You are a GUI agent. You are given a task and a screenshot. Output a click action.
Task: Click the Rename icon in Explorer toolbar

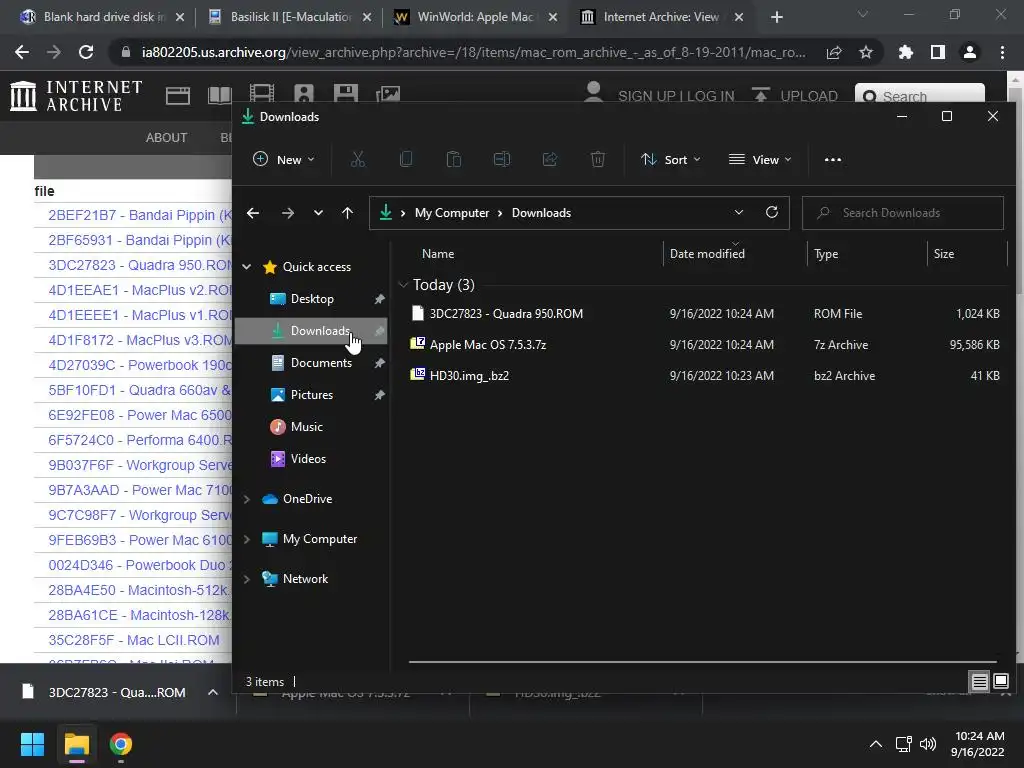coord(502,159)
